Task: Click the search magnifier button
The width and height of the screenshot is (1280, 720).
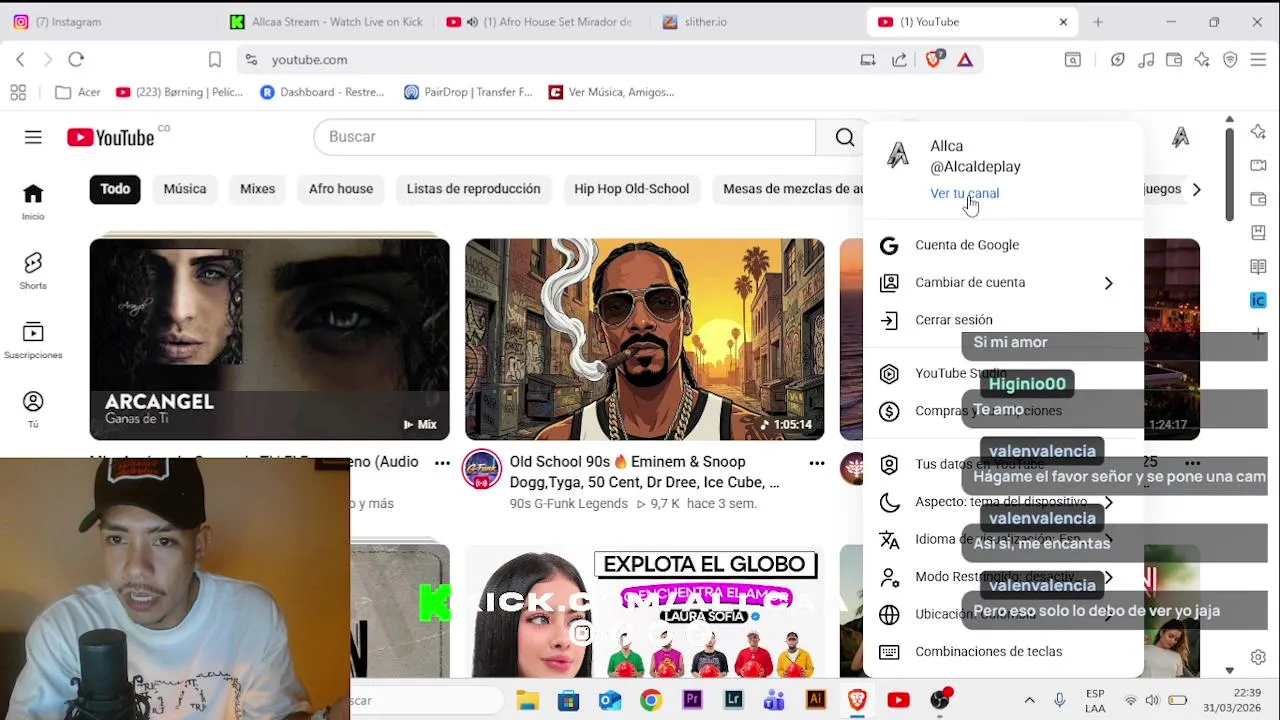Action: pos(845,137)
